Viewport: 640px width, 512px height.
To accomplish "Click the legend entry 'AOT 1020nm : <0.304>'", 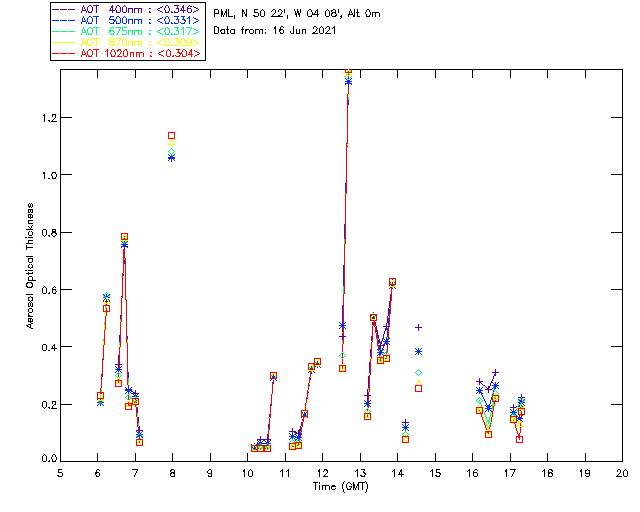I will pos(127,53).
